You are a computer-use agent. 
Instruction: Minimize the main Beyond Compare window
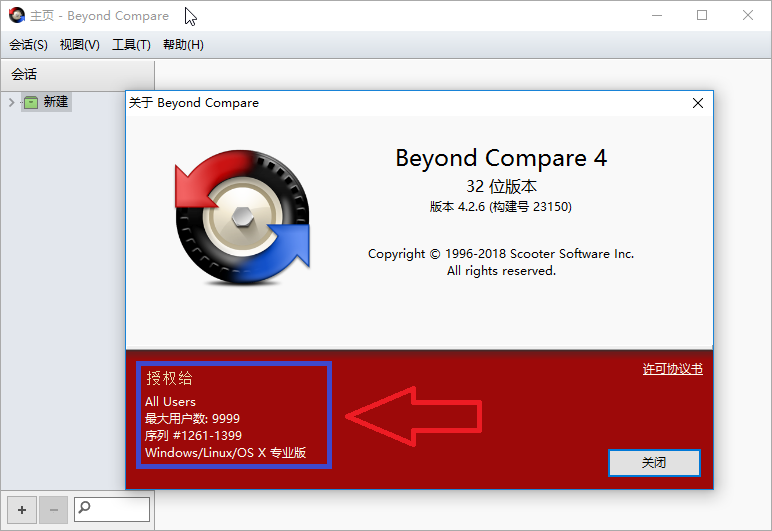pos(656,16)
